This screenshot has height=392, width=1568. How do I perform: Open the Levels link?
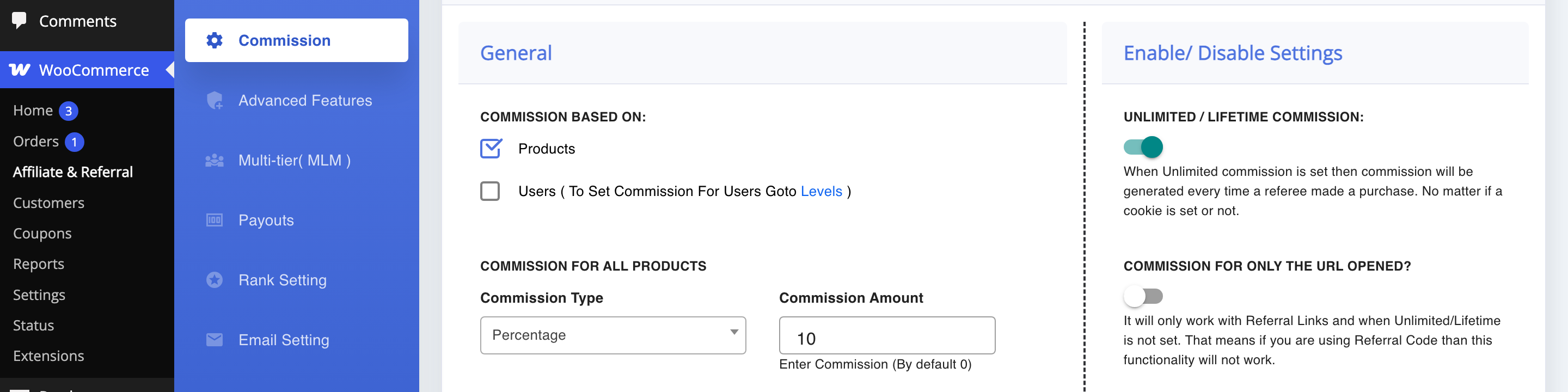point(821,191)
